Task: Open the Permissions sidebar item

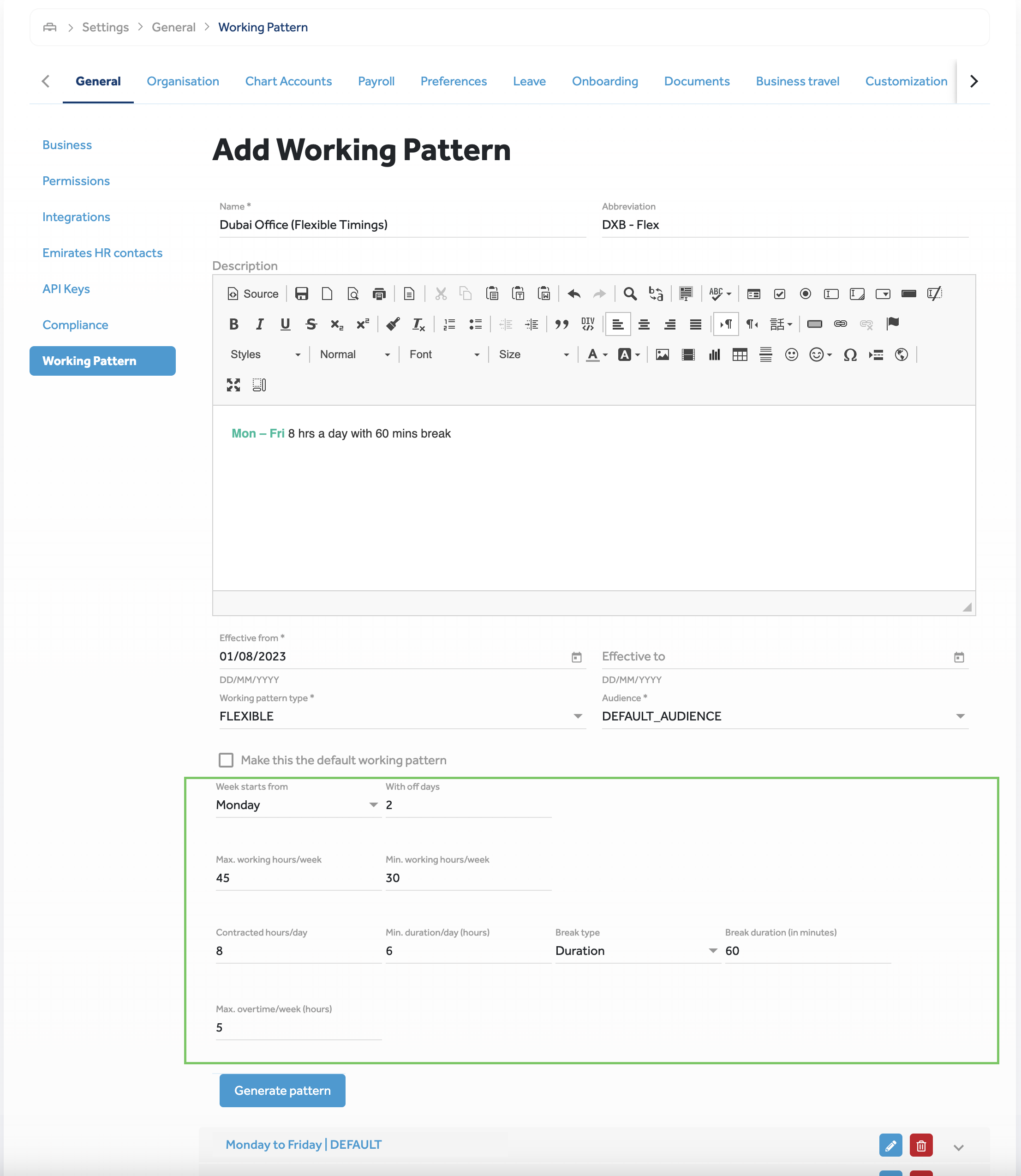Action: [76, 181]
